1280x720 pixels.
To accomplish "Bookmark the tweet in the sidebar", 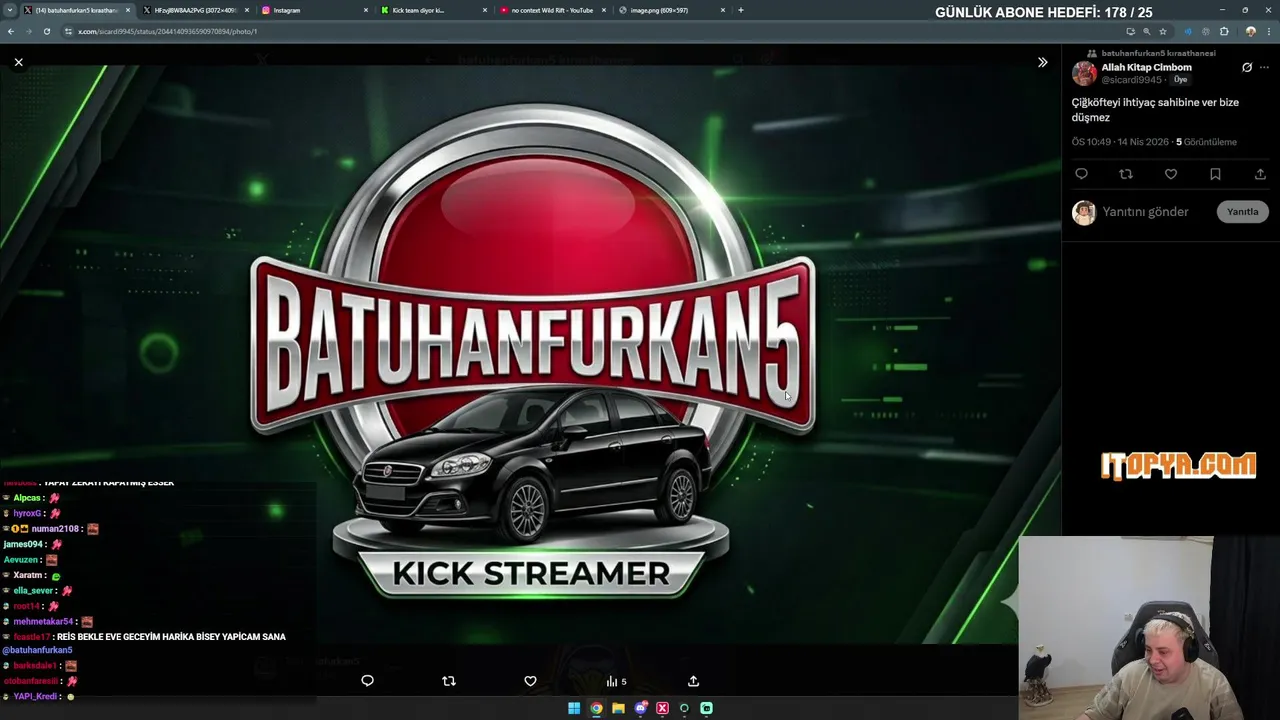I will point(1215,174).
